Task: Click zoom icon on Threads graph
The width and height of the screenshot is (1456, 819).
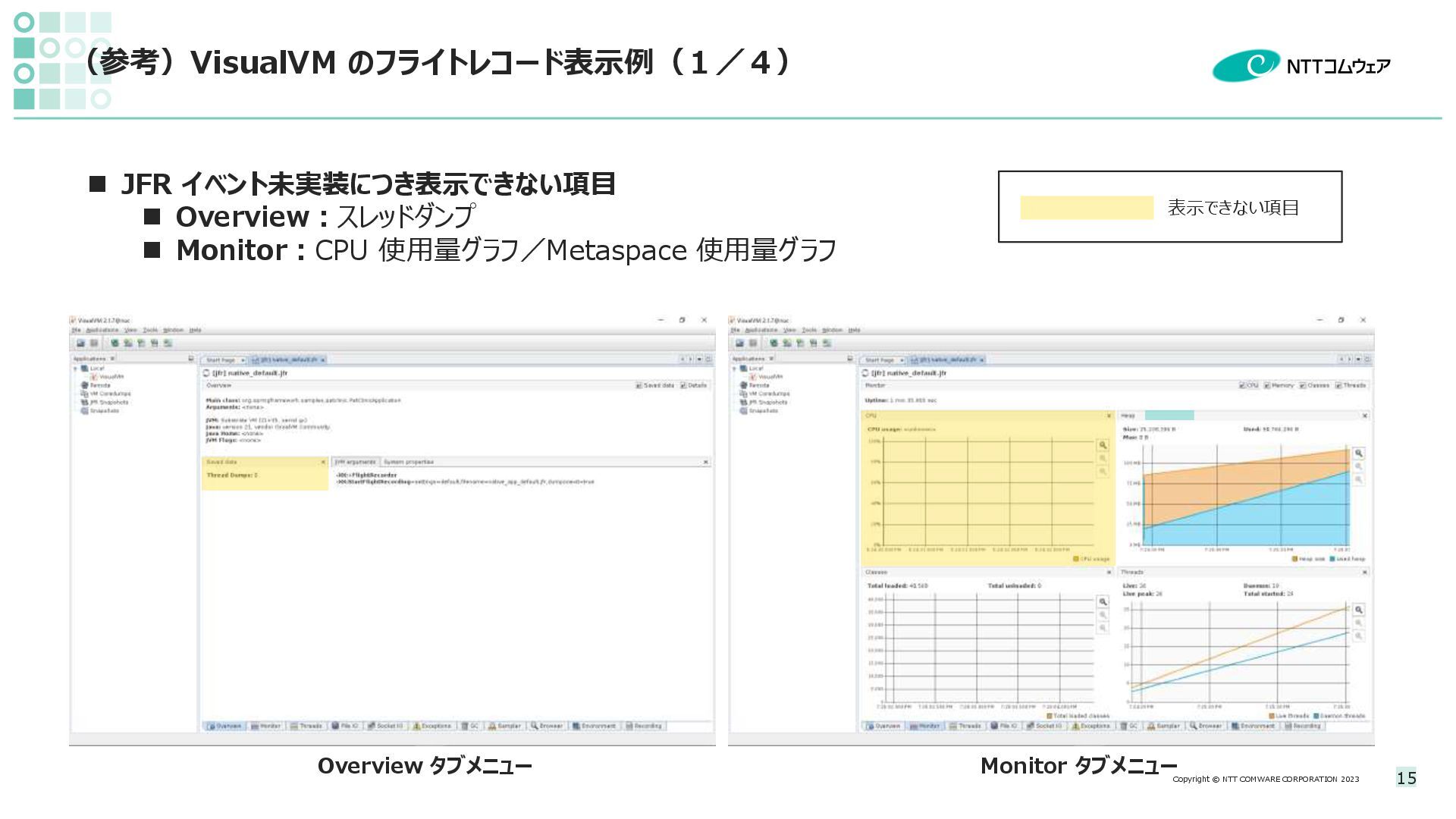Action: point(1359,610)
